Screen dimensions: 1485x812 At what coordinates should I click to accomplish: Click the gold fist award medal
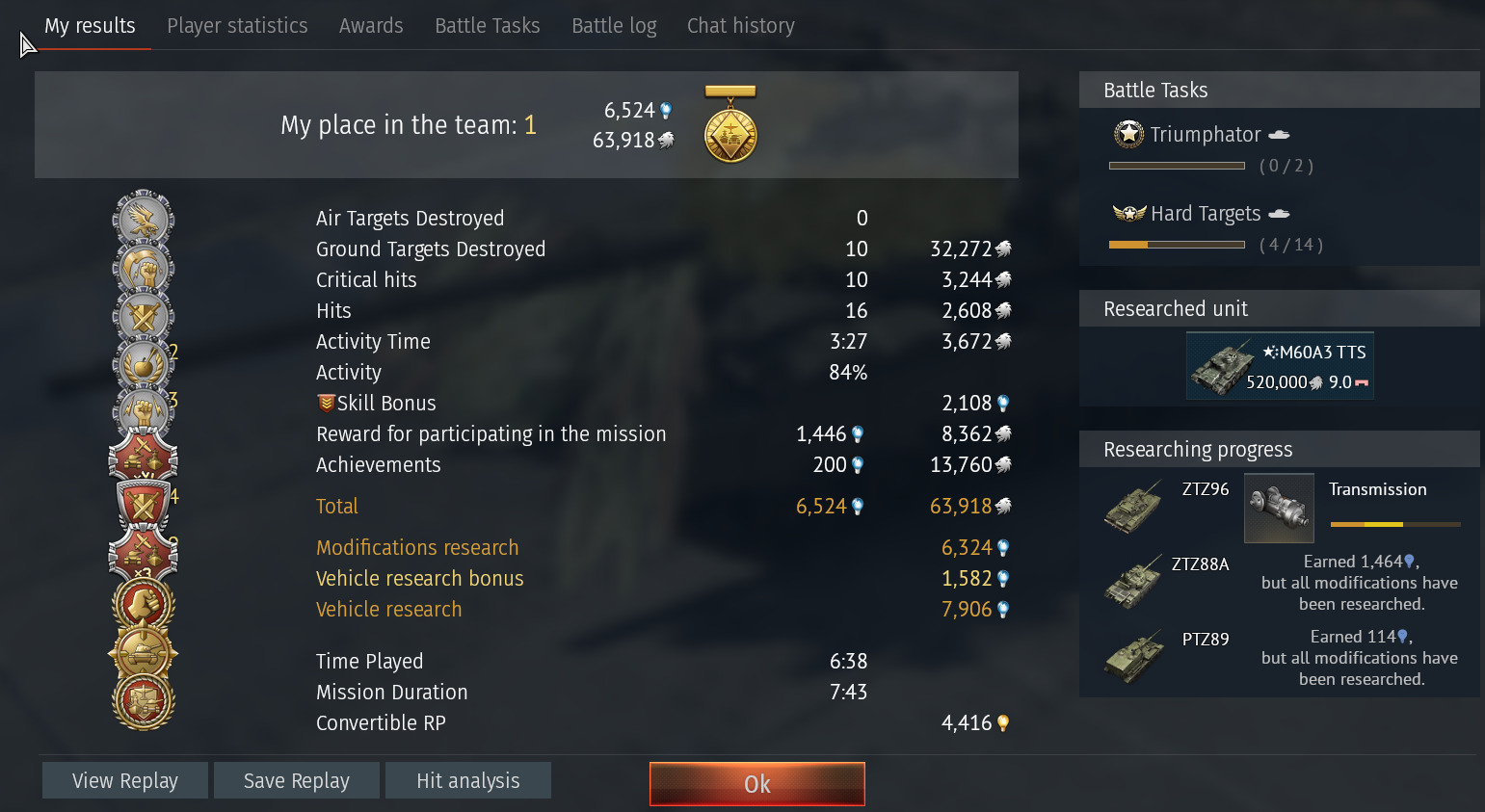tap(144, 605)
